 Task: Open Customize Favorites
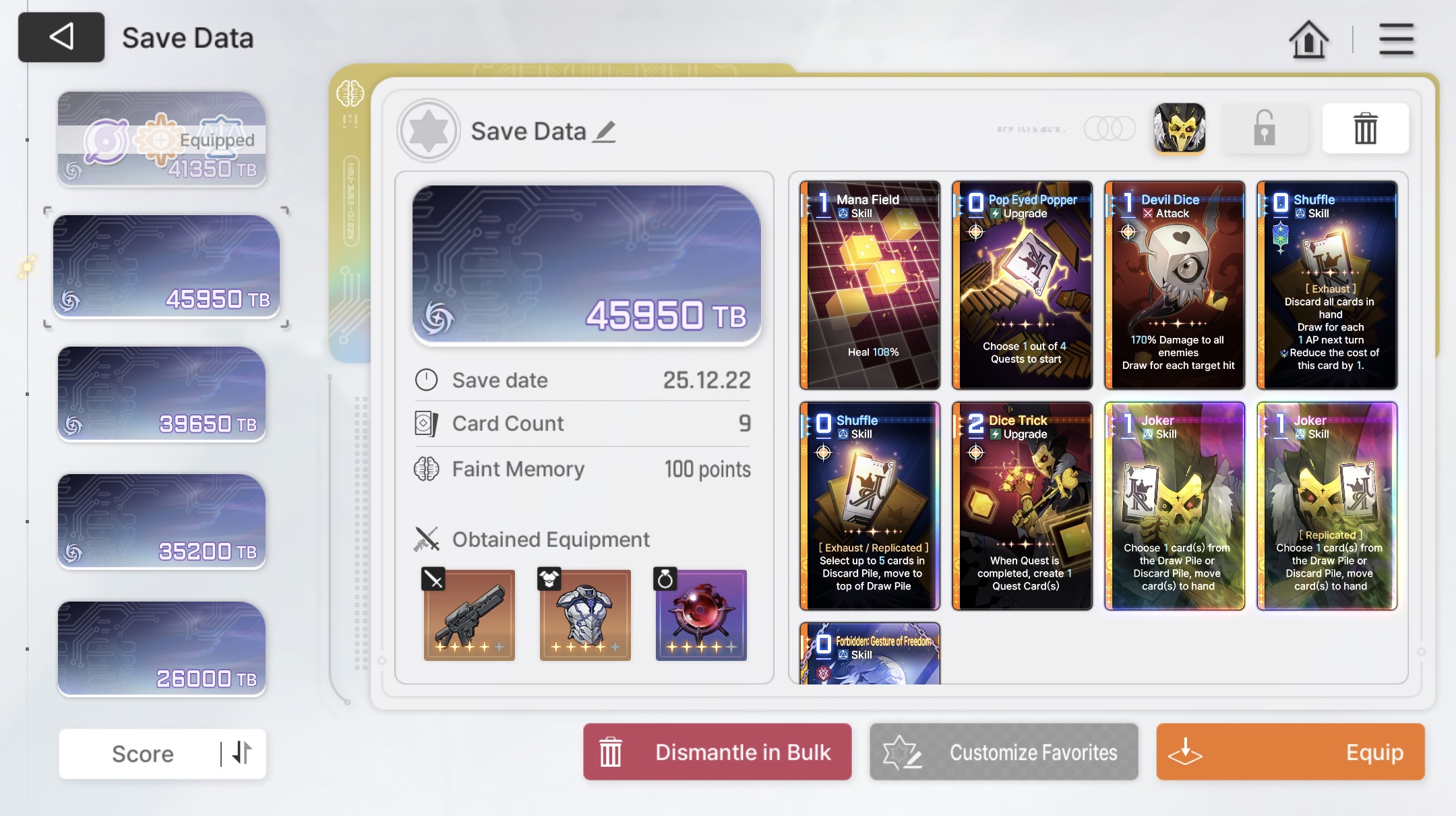tap(1004, 752)
